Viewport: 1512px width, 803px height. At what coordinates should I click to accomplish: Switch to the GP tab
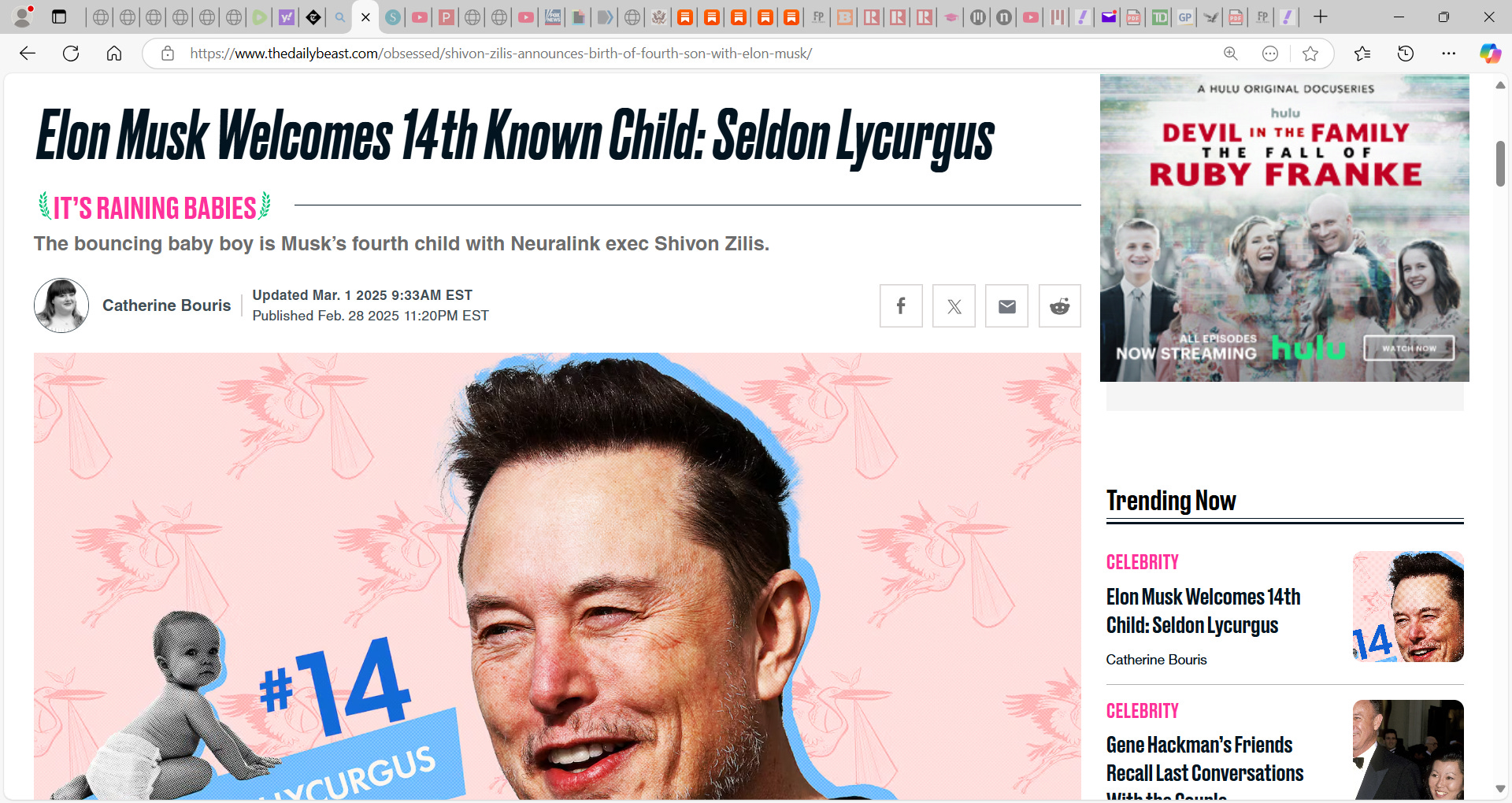pyautogui.click(x=1185, y=17)
